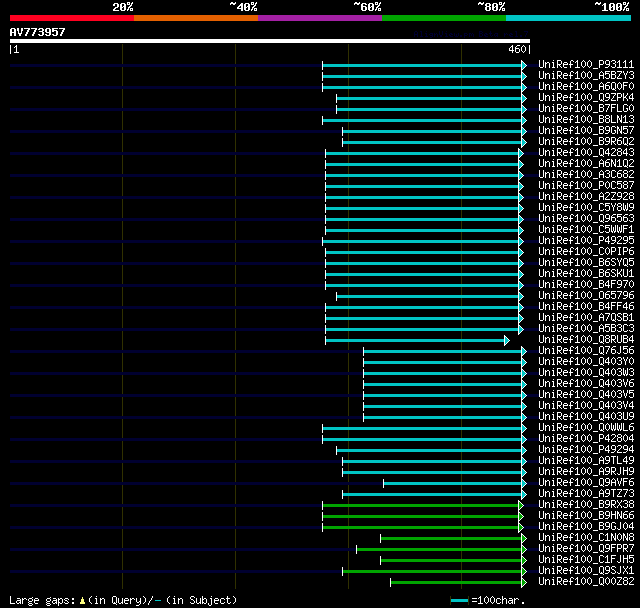Open the UniRef100_A6Q0F0 entry
Viewport: 640px width, 608px height.
586,87
